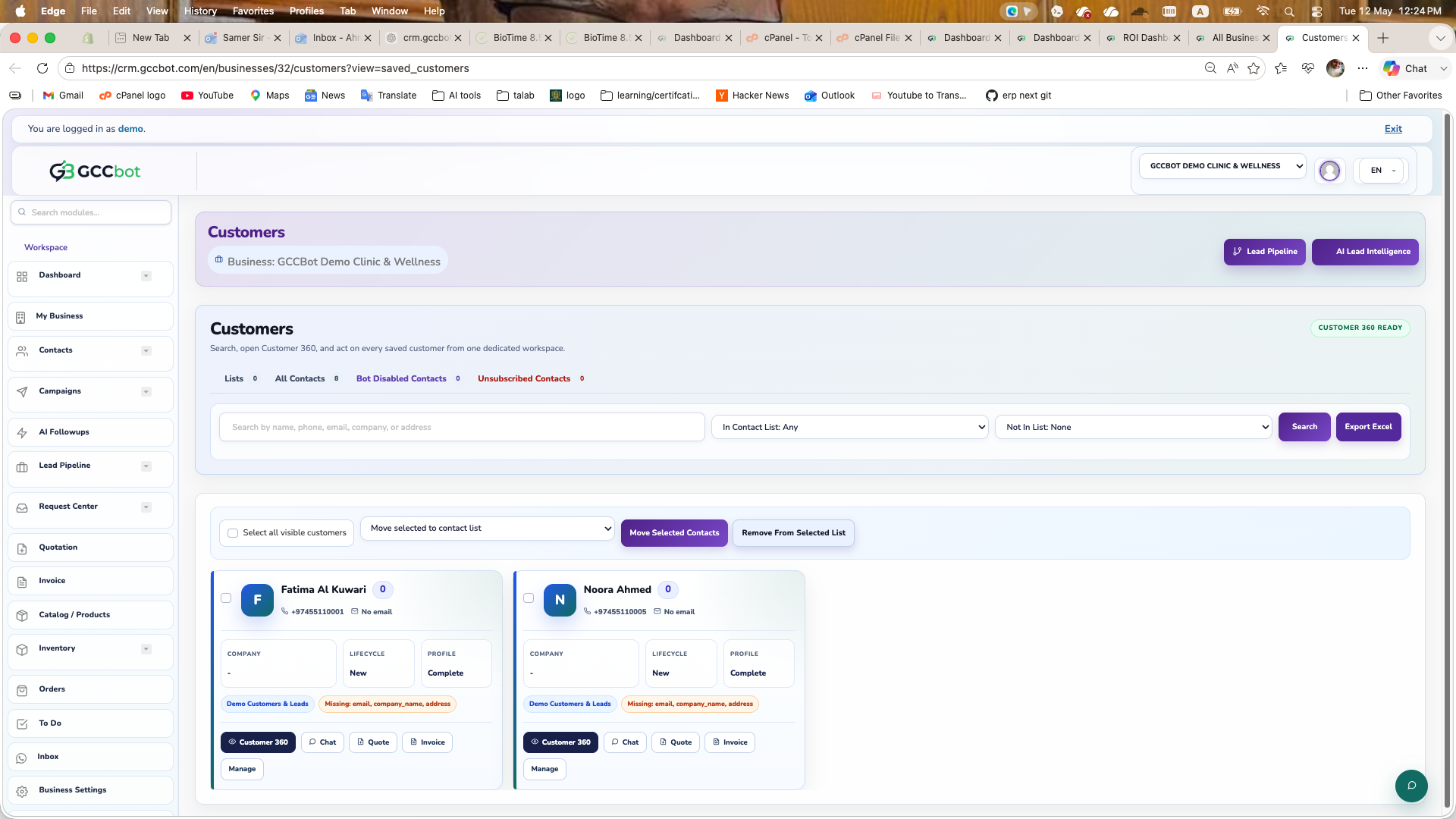Open the Dashboard sidebar icon

click(x=22, y=276)
